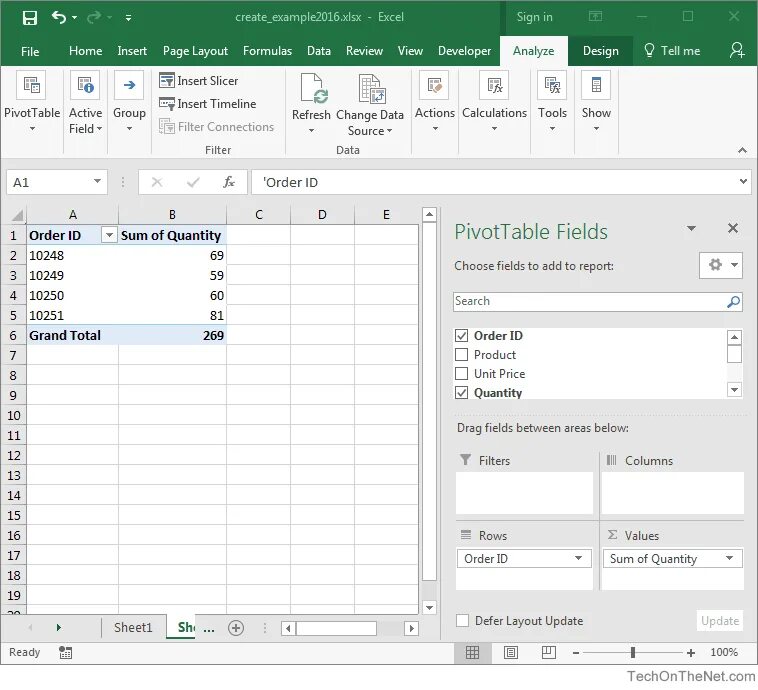Click the Insert Slicer icon

click(167, 80)
